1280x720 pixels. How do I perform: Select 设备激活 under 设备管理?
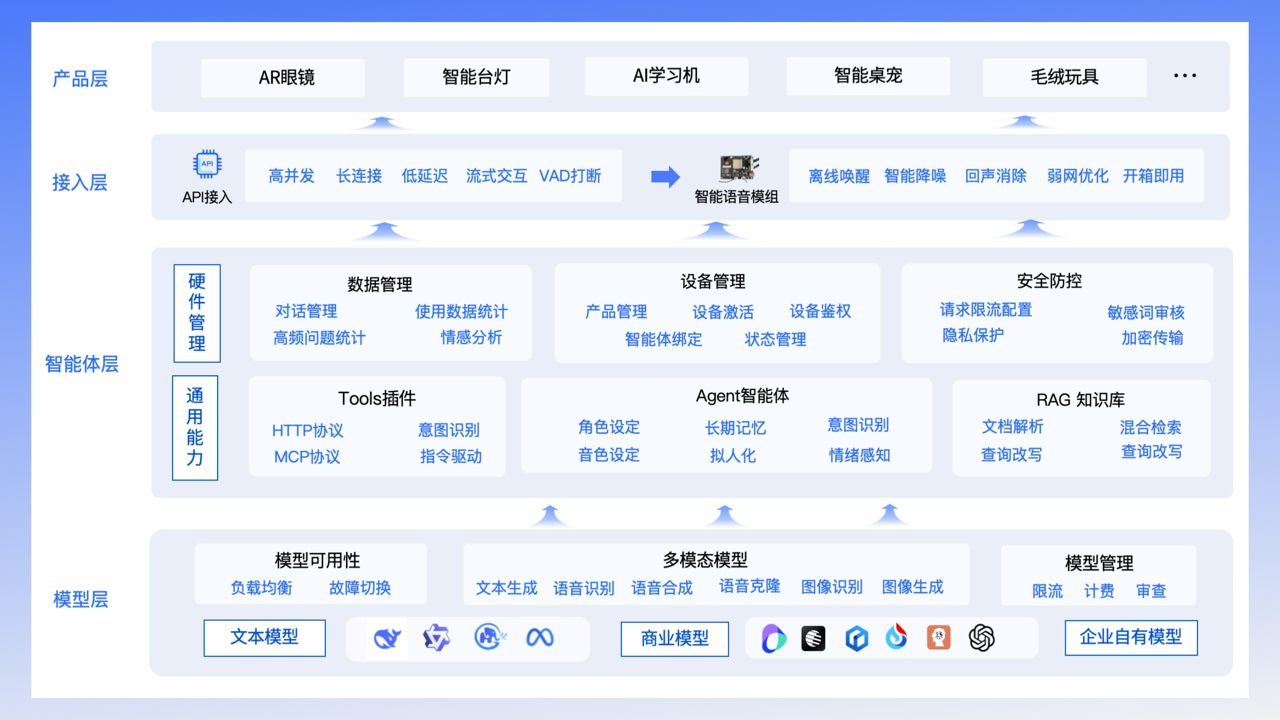coord(723,312)
